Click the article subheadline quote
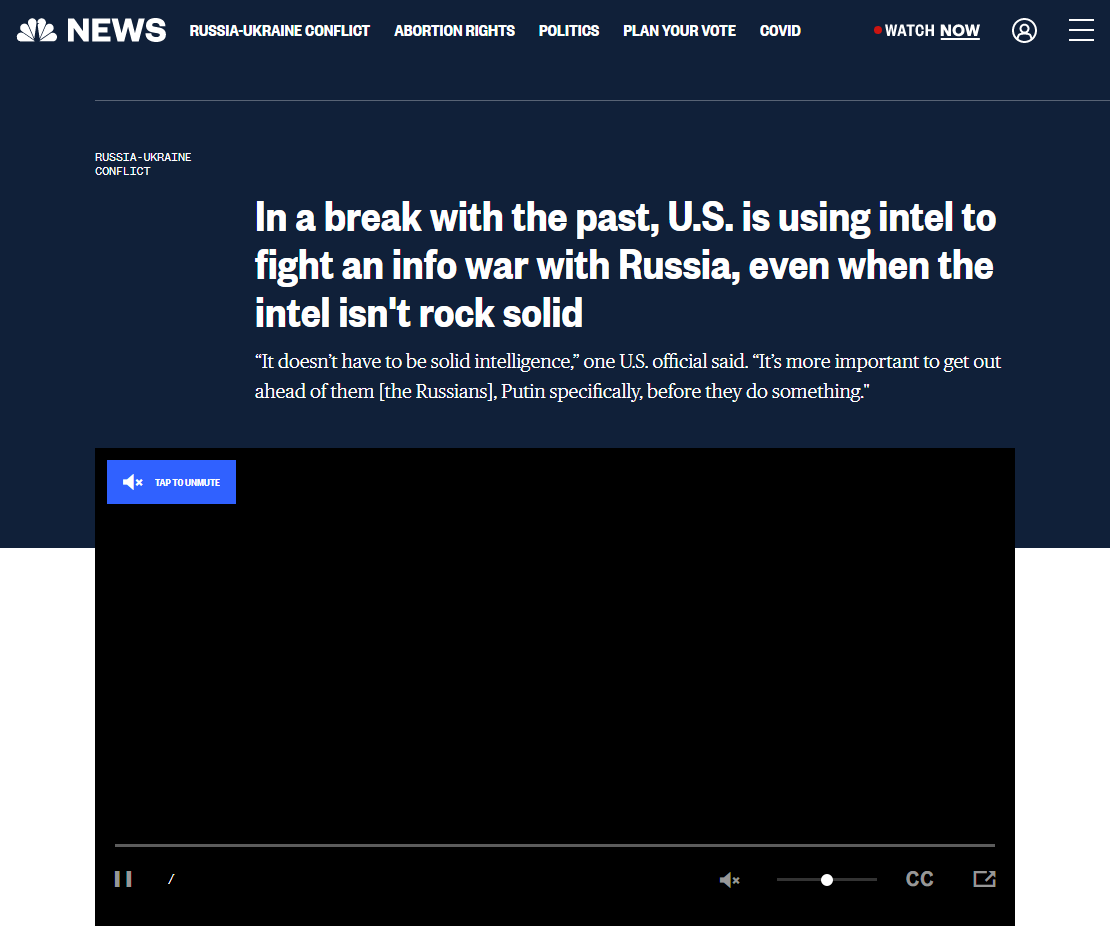 628,376
